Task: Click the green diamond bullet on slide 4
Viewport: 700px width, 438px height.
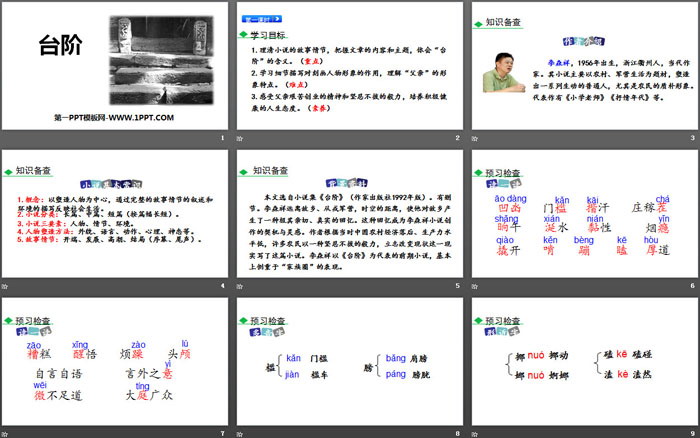Action: (8, 172)
